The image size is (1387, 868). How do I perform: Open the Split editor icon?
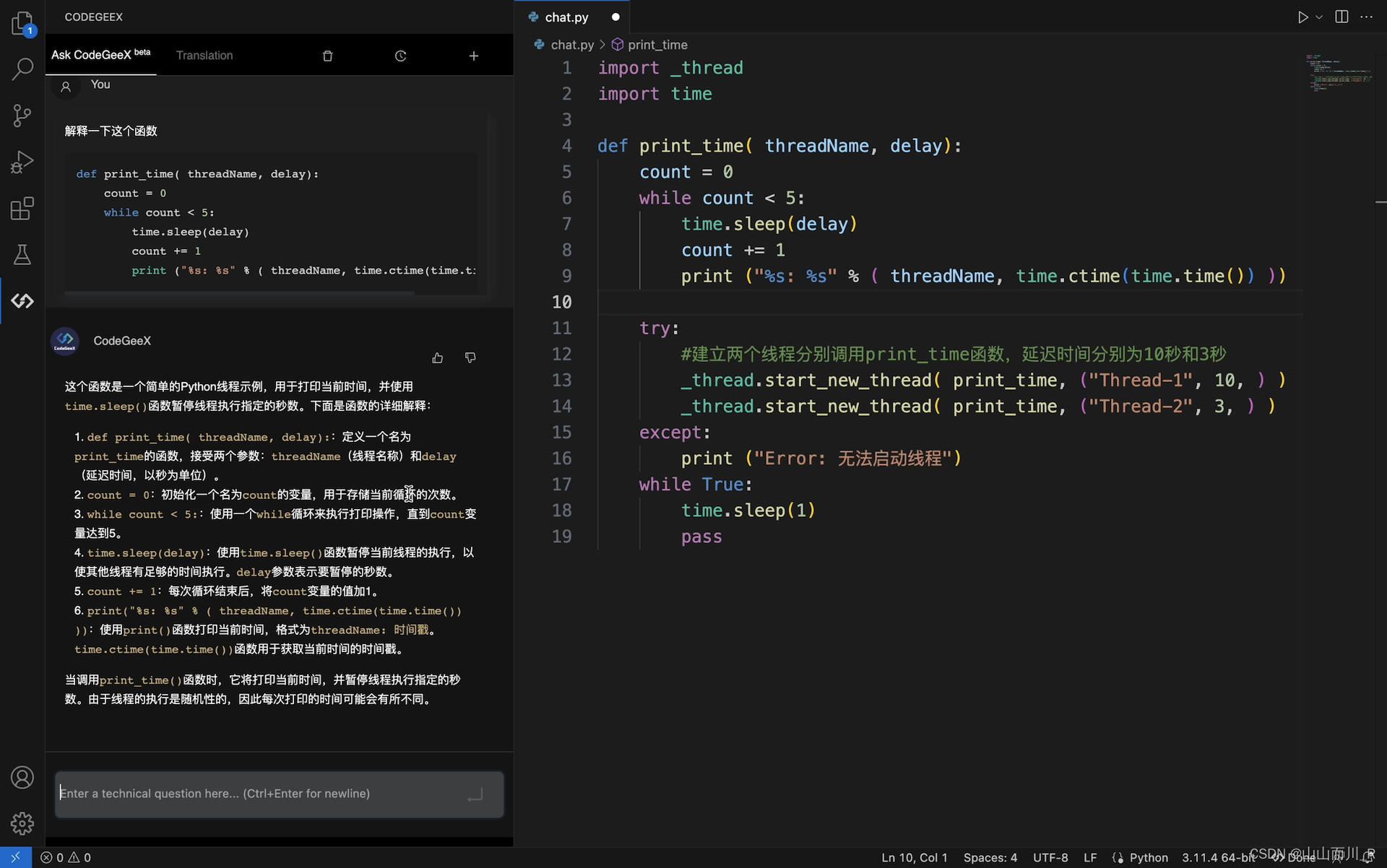[1341, 17]
